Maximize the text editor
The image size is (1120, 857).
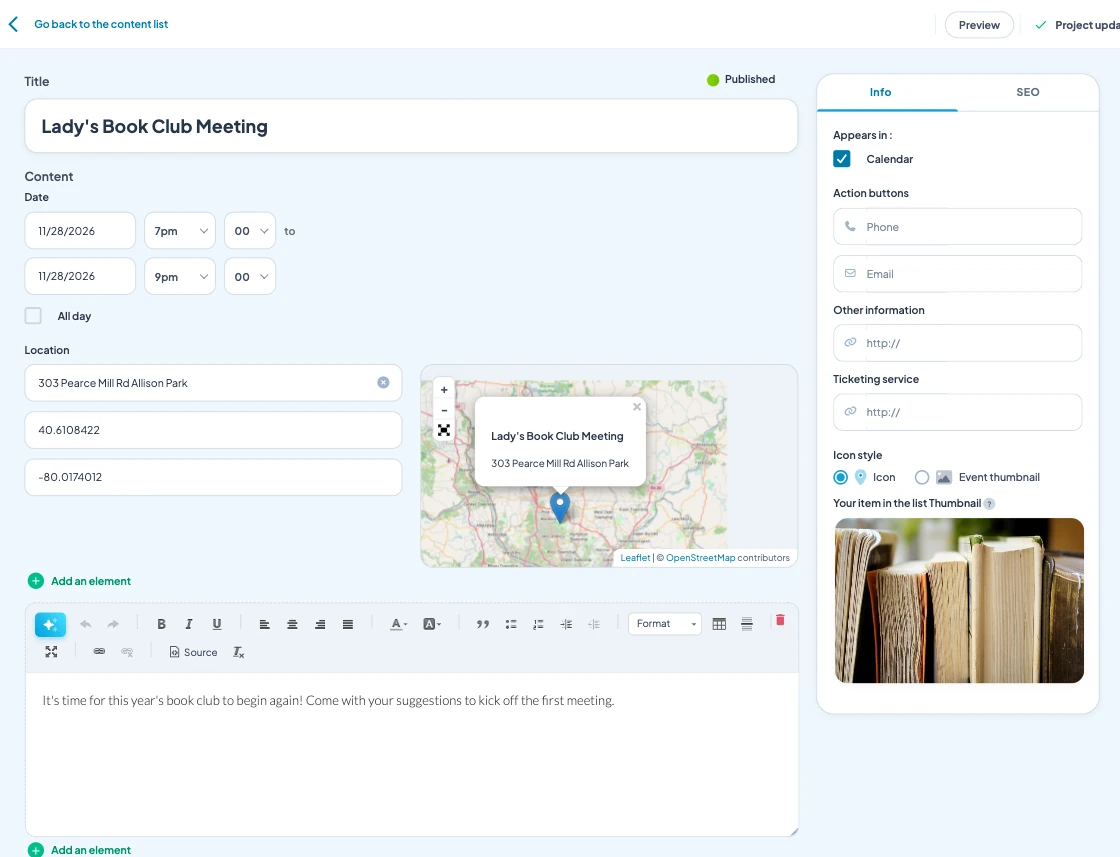click(x=51, y=652)
